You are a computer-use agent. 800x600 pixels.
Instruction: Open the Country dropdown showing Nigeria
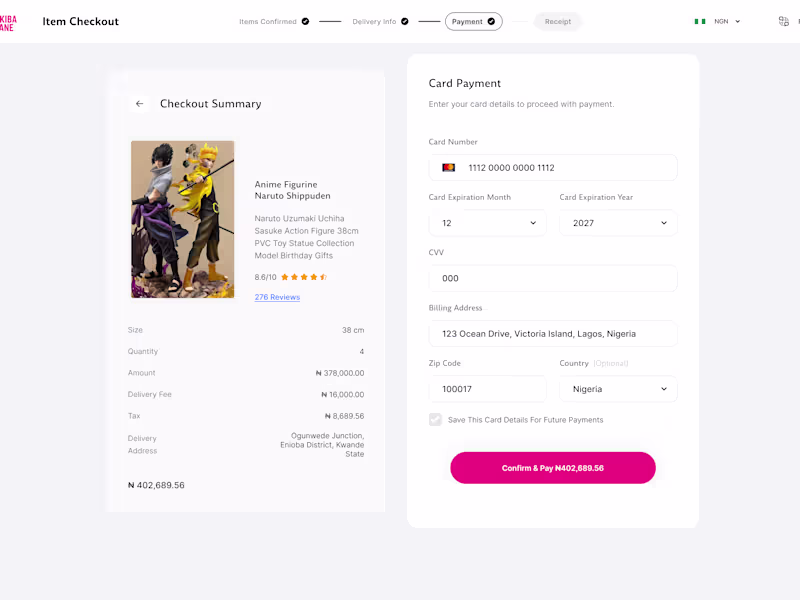618,389
